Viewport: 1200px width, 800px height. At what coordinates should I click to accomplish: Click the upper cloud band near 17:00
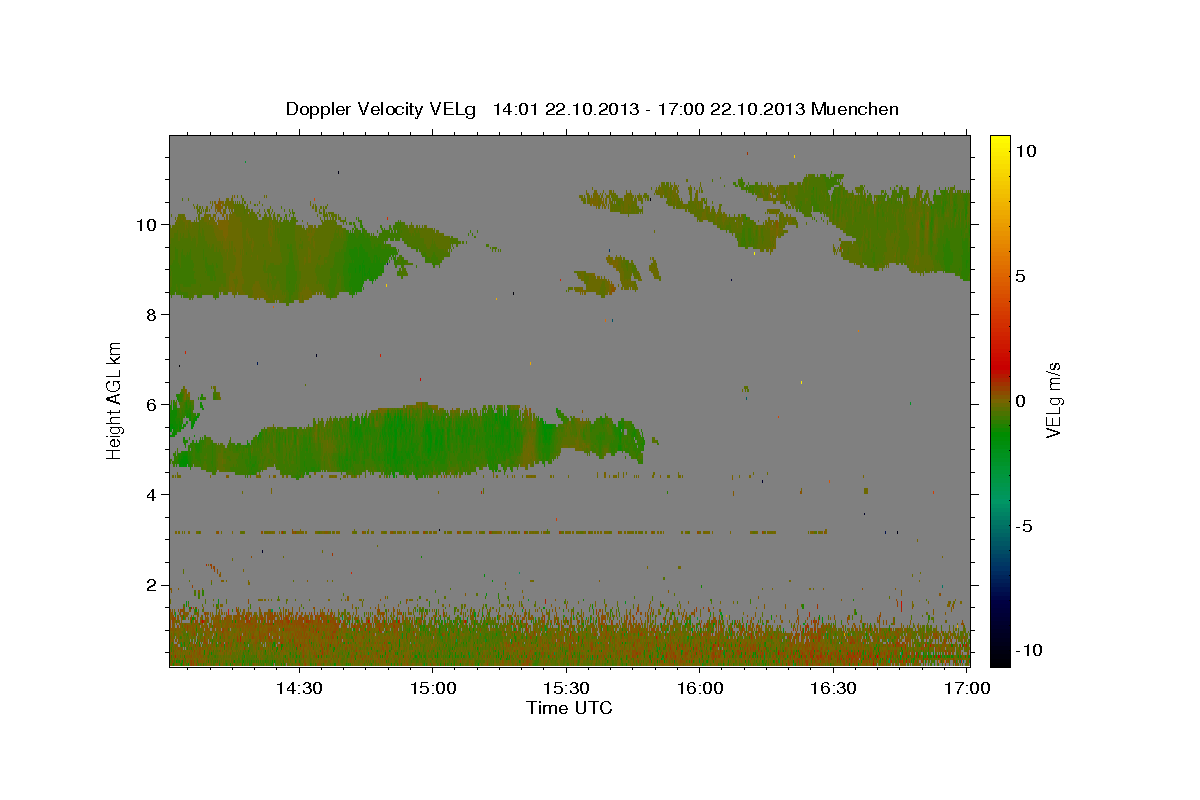[x=900, y=225]
